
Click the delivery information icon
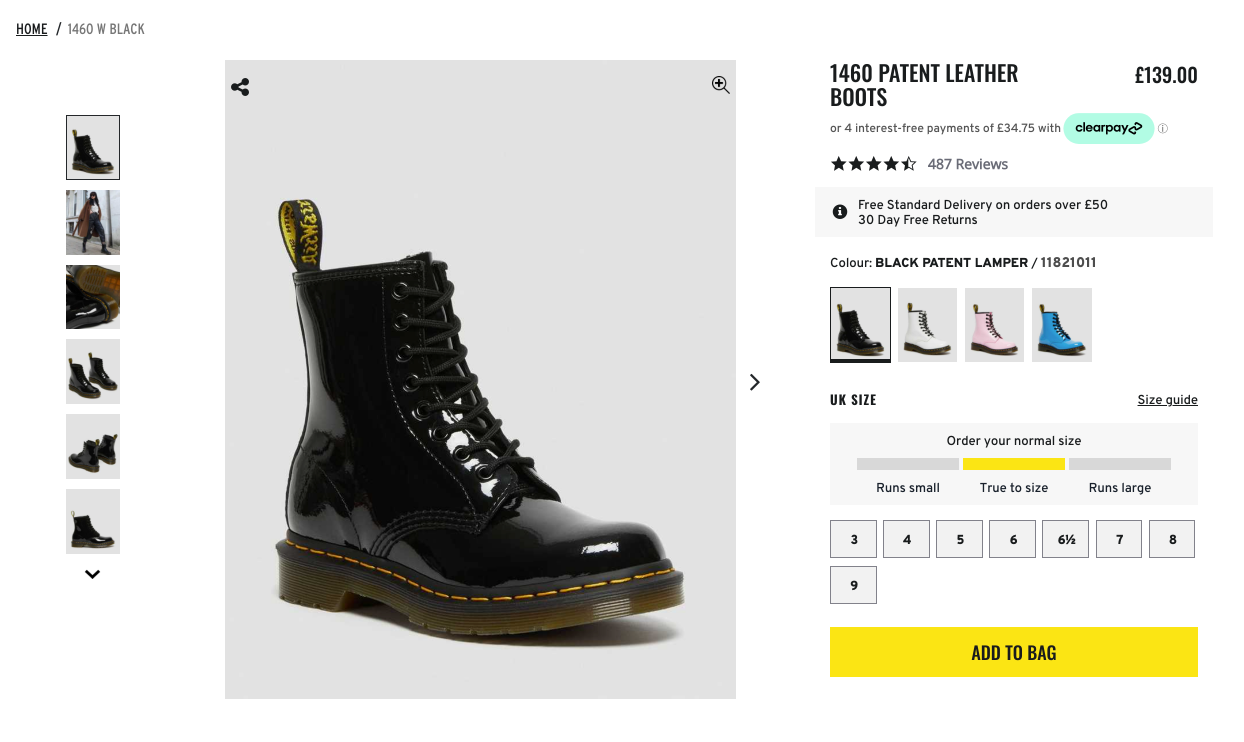(840, 212)
